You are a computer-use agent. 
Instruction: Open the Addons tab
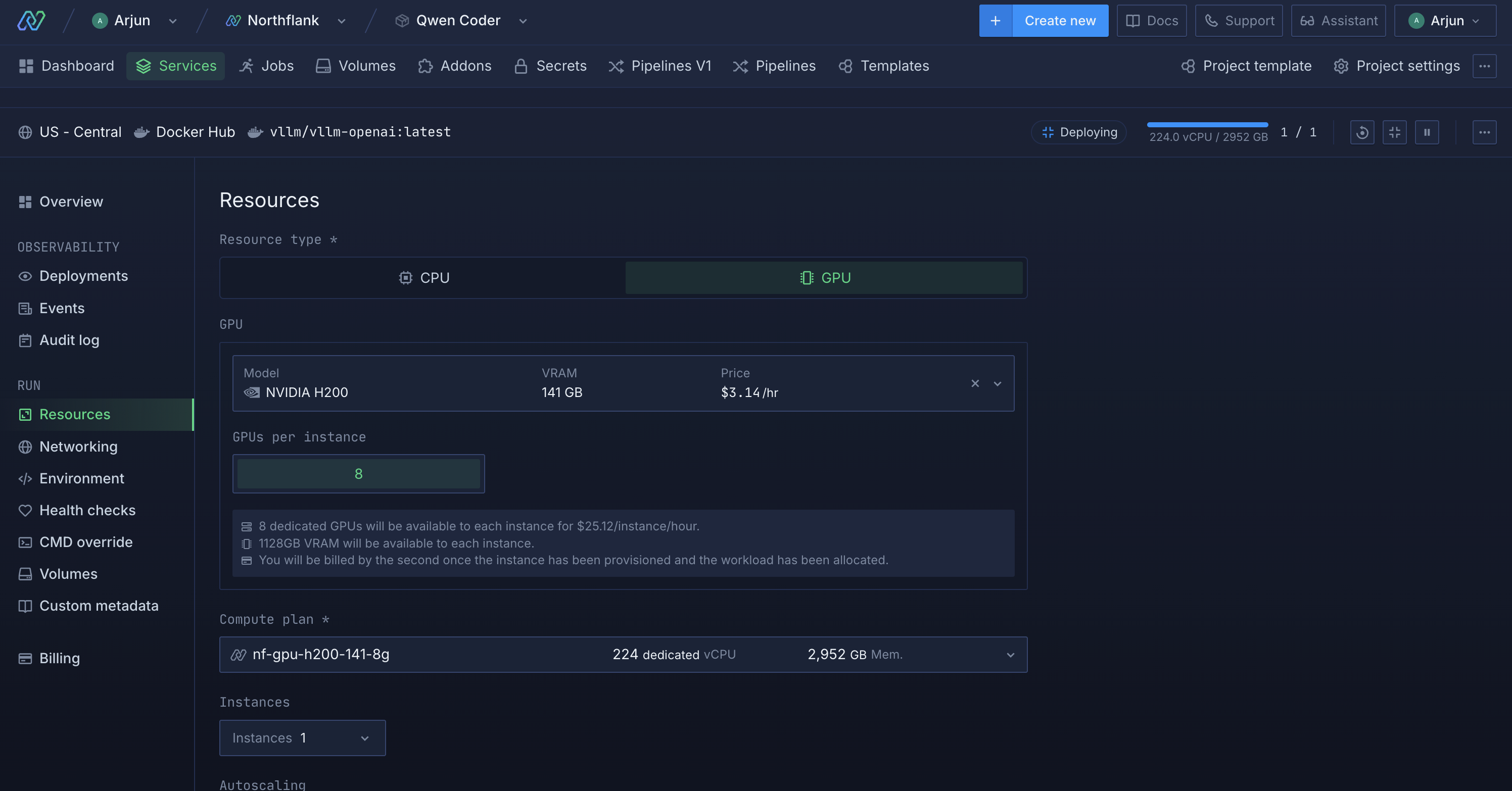point(455,66)
